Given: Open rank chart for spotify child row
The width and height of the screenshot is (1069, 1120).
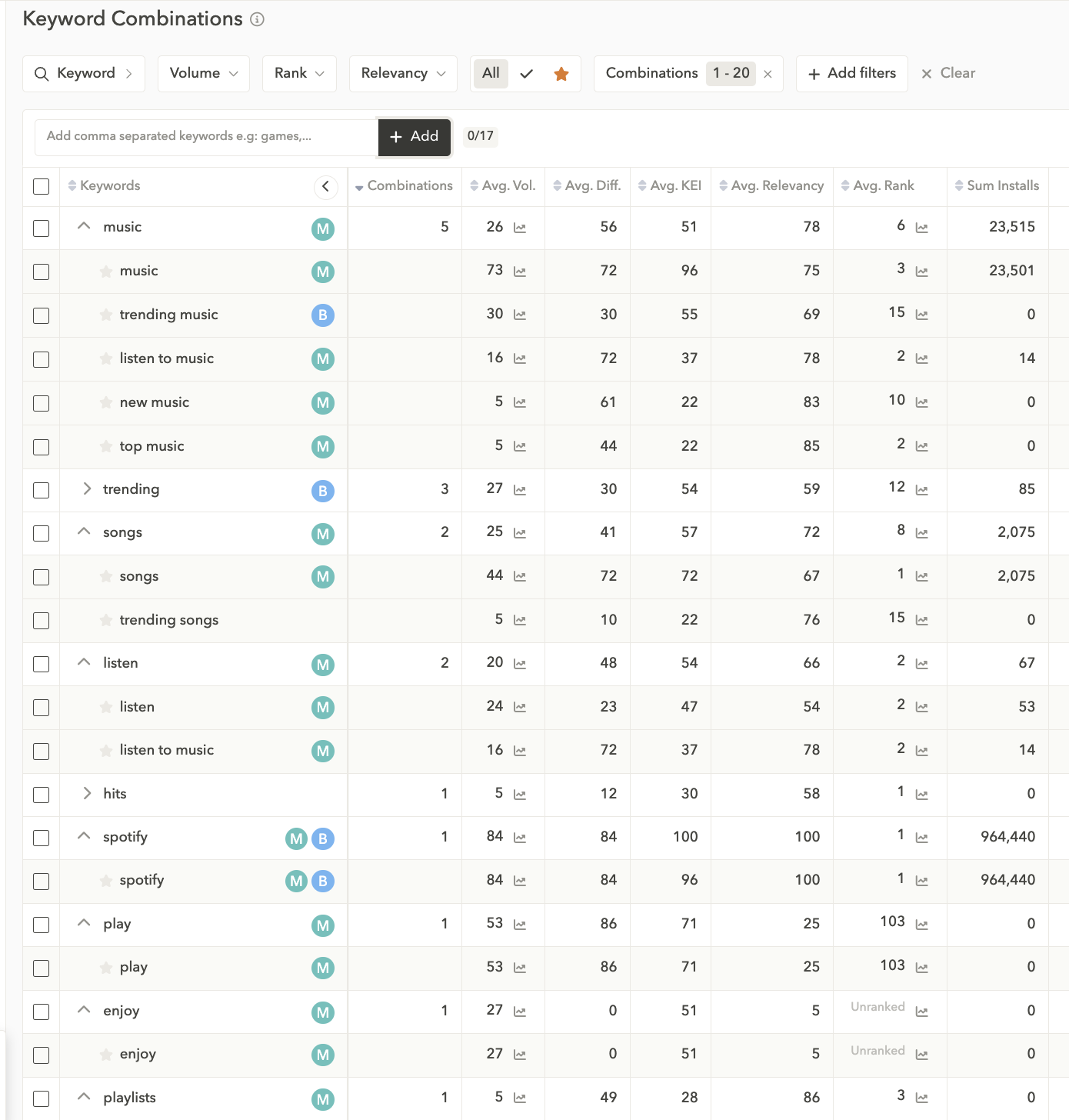Looking at the screenshot, I should (922, 881).
